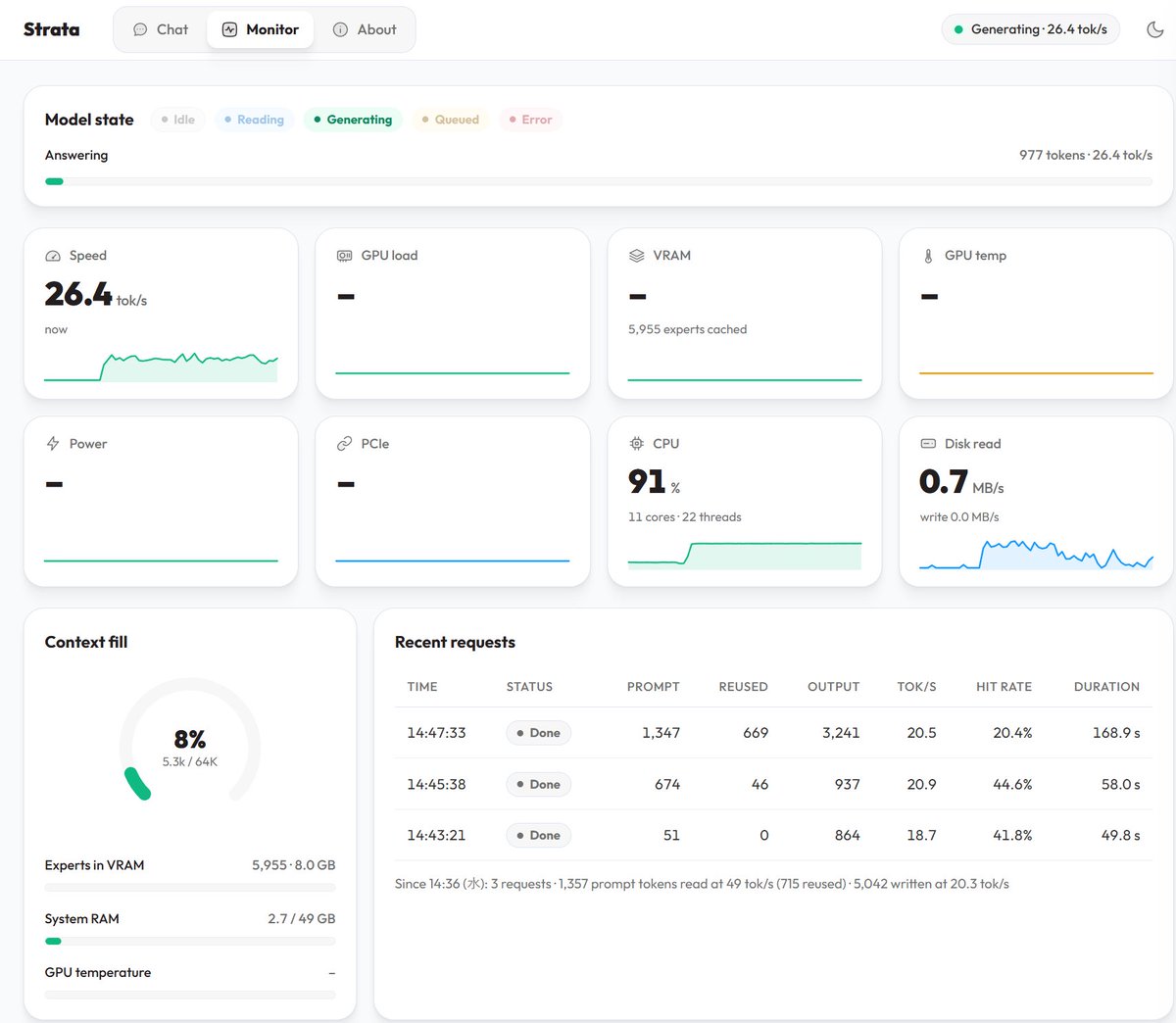The width and height of the screenshot is (1176, 1023).
Task: Select the Queued state chip
Action: [451, 120]
